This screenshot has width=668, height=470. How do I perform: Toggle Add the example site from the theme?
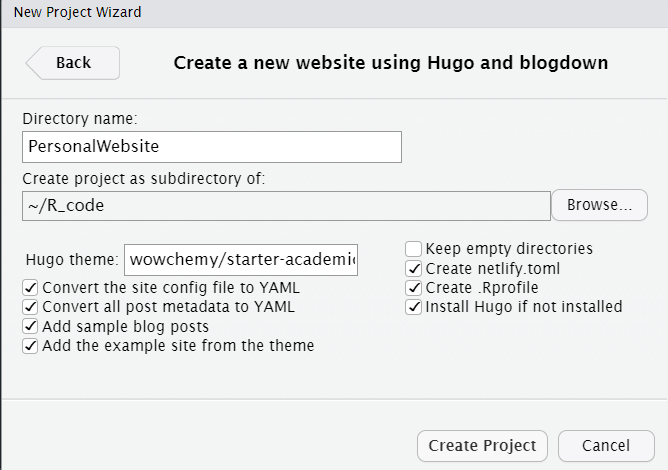click(x=30, y=346)
